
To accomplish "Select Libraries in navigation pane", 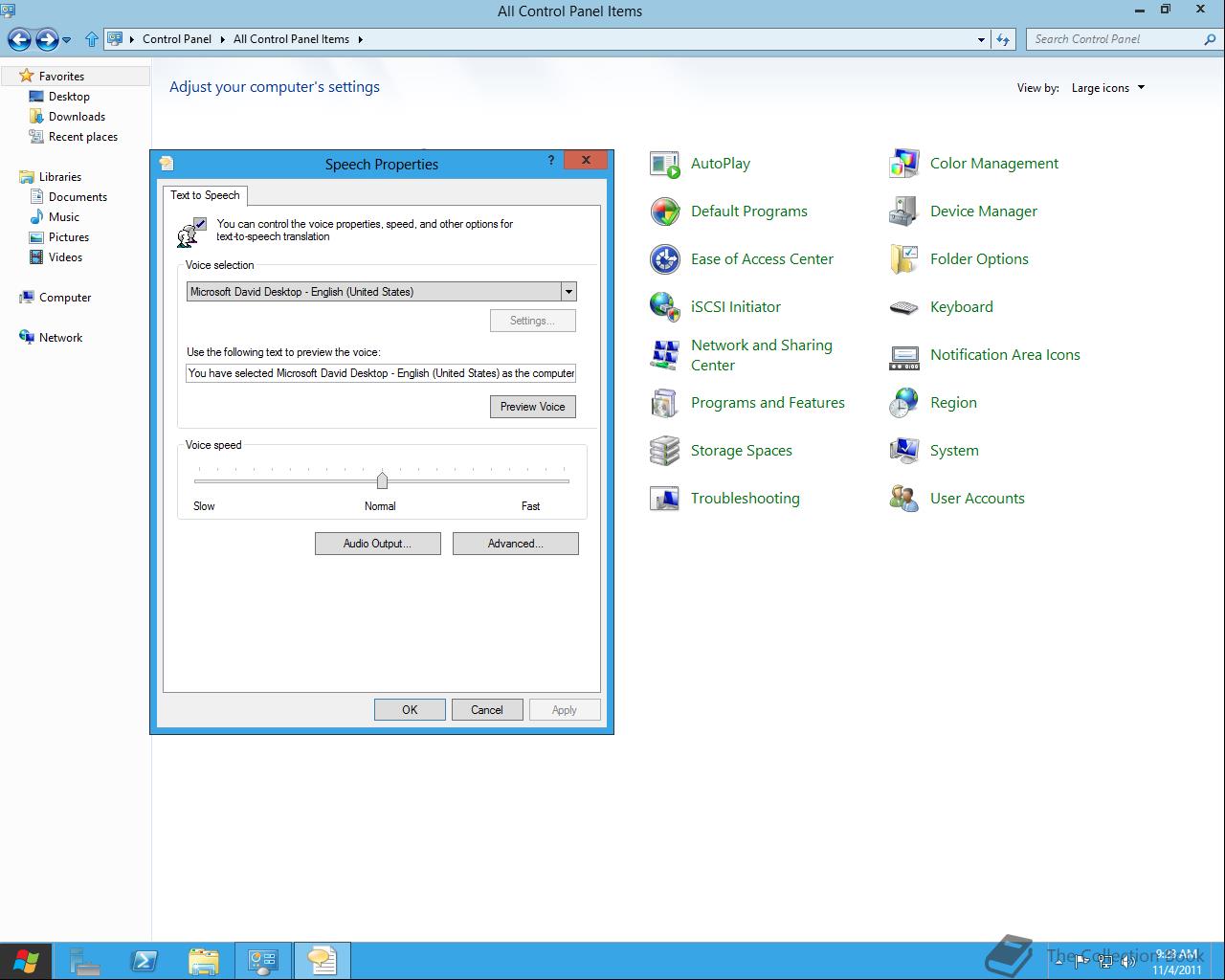I will tap(60, 176).
